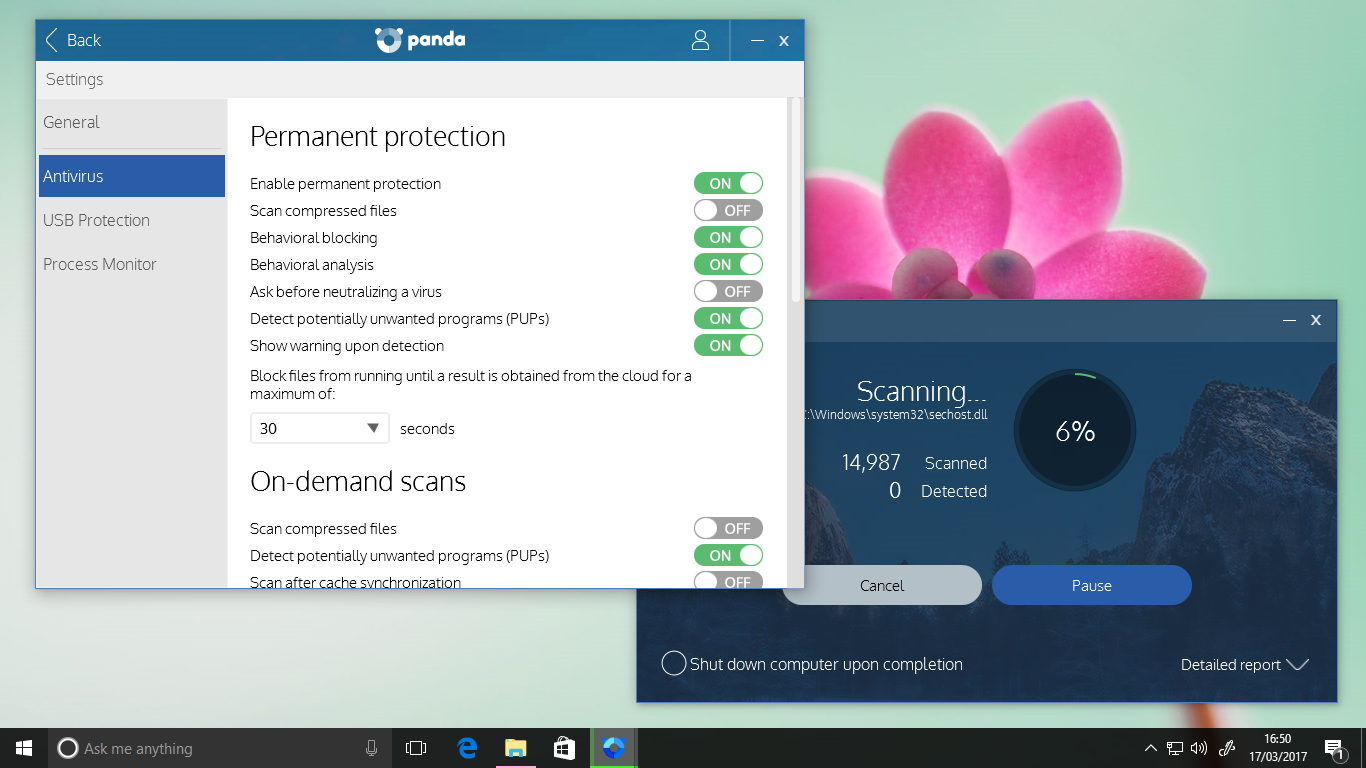The height and width of the screenshot is (768, 1366).
Task: Enable Scan after cache synchronization
Action: 728,581
